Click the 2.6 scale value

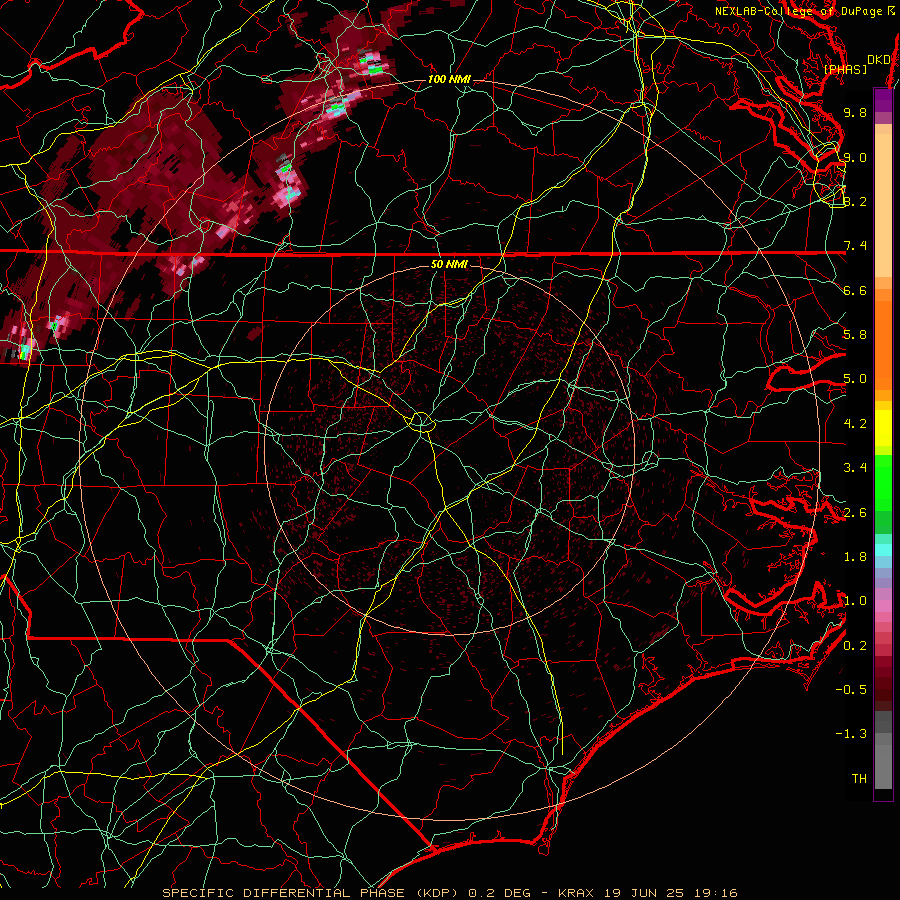[855, 512]
